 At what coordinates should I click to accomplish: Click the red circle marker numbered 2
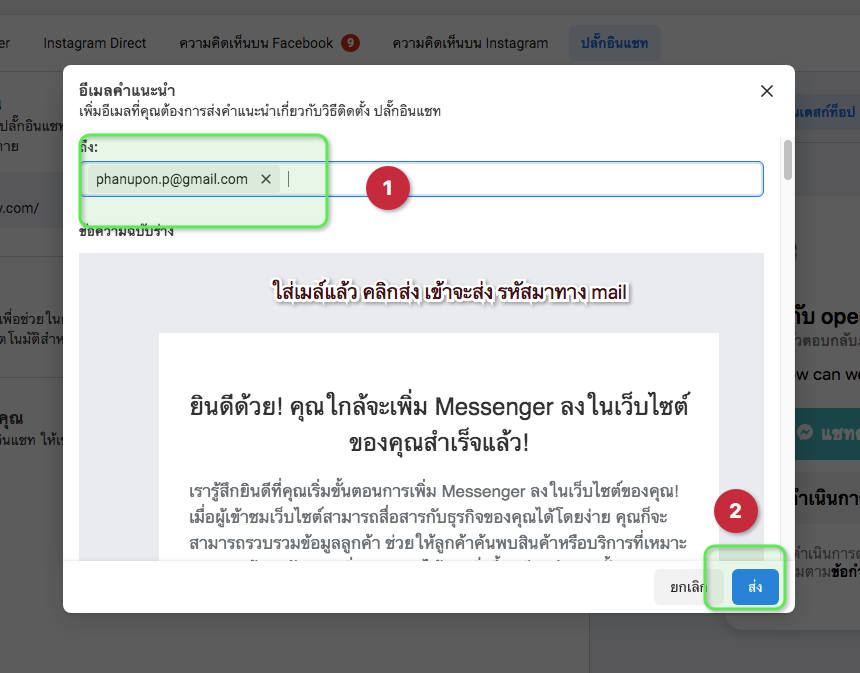(736, 511)
